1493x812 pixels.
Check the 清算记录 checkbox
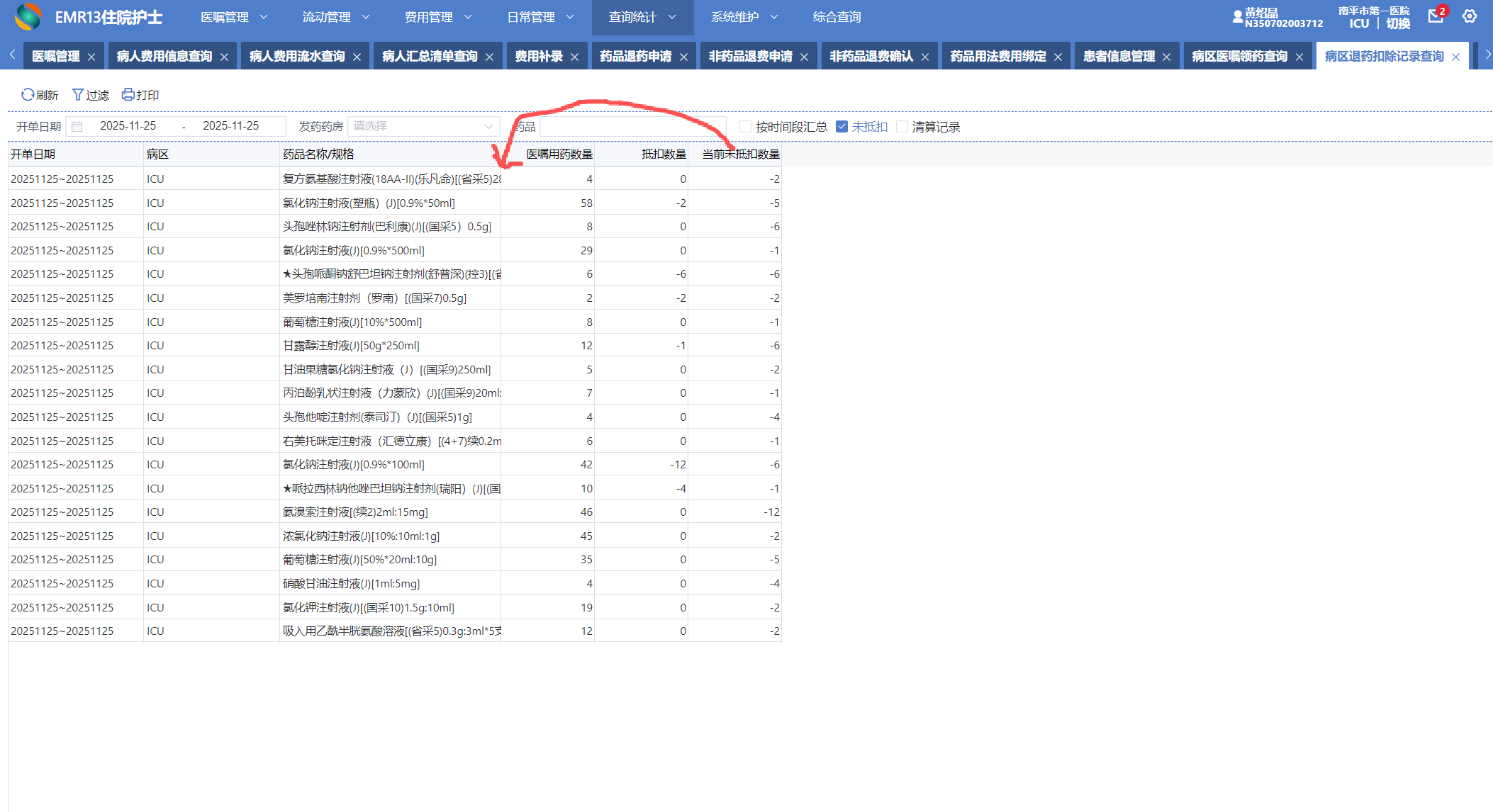[902, 127]
